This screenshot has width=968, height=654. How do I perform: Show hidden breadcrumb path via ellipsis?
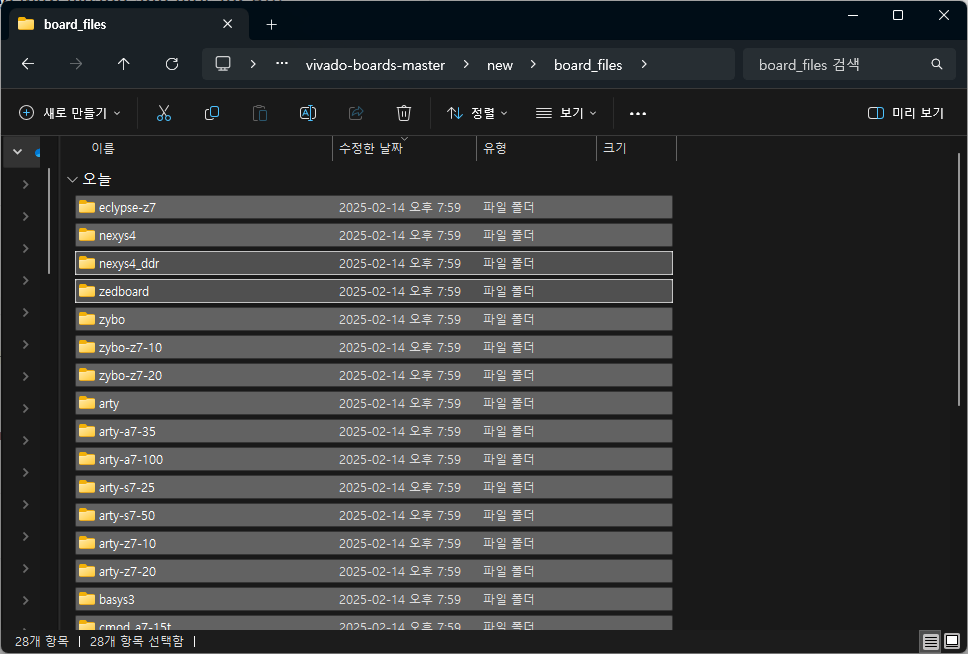click(282, 64)
